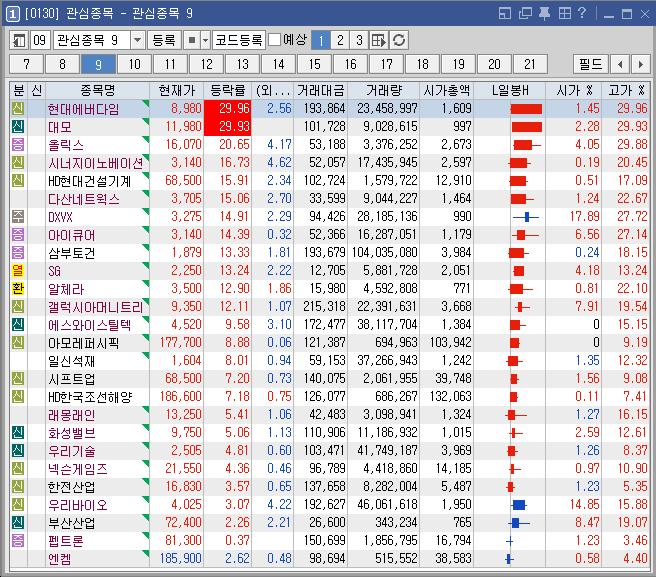The width and height of the screenshot is (656, 577).
Task: Click the price 185,900 for 엔켐
Action: pos(180,558)
